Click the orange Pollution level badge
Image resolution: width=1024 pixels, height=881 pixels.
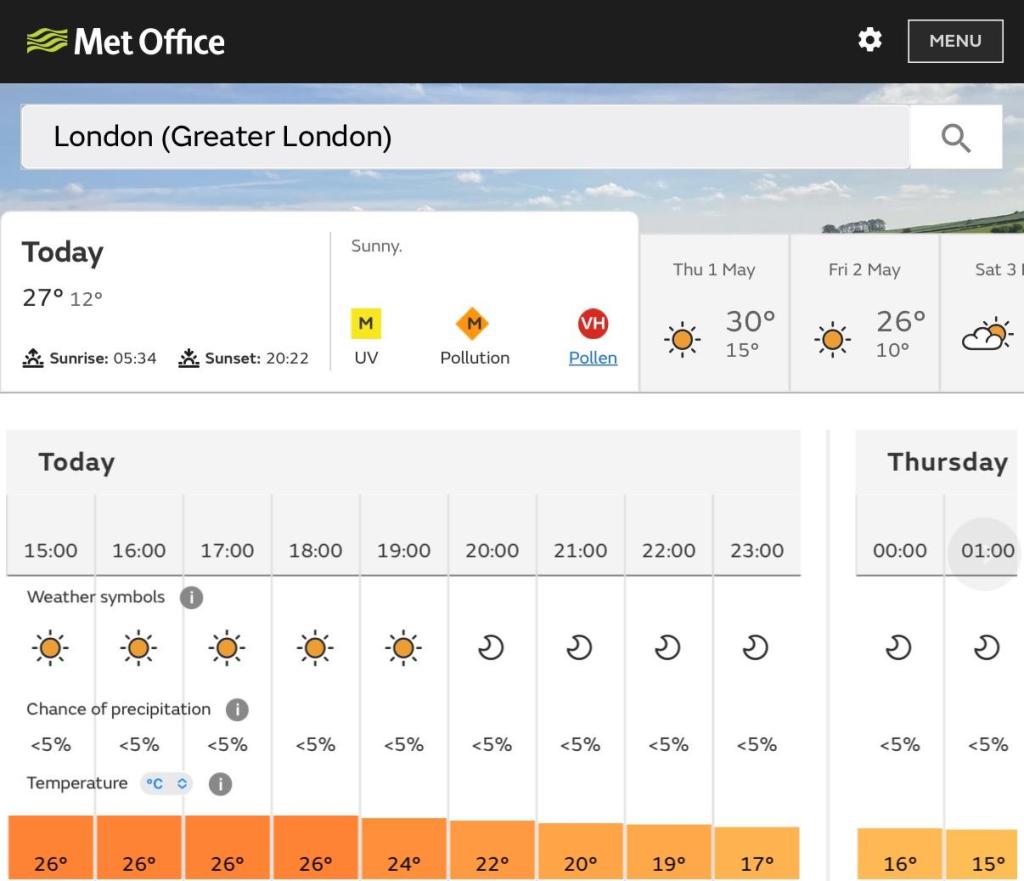click(x=474, y=324)
